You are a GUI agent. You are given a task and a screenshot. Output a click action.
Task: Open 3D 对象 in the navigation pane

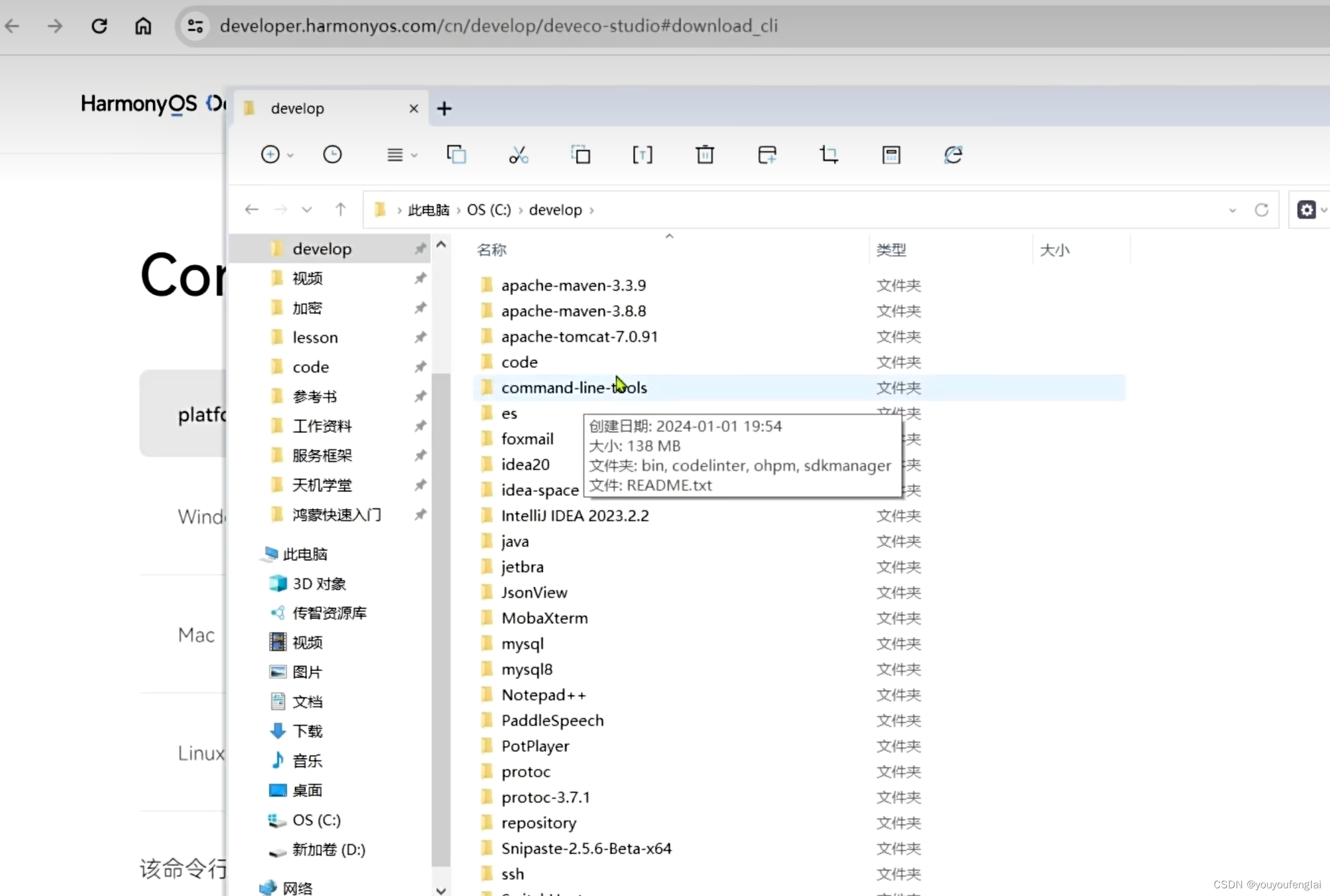[x=319, y=584]
